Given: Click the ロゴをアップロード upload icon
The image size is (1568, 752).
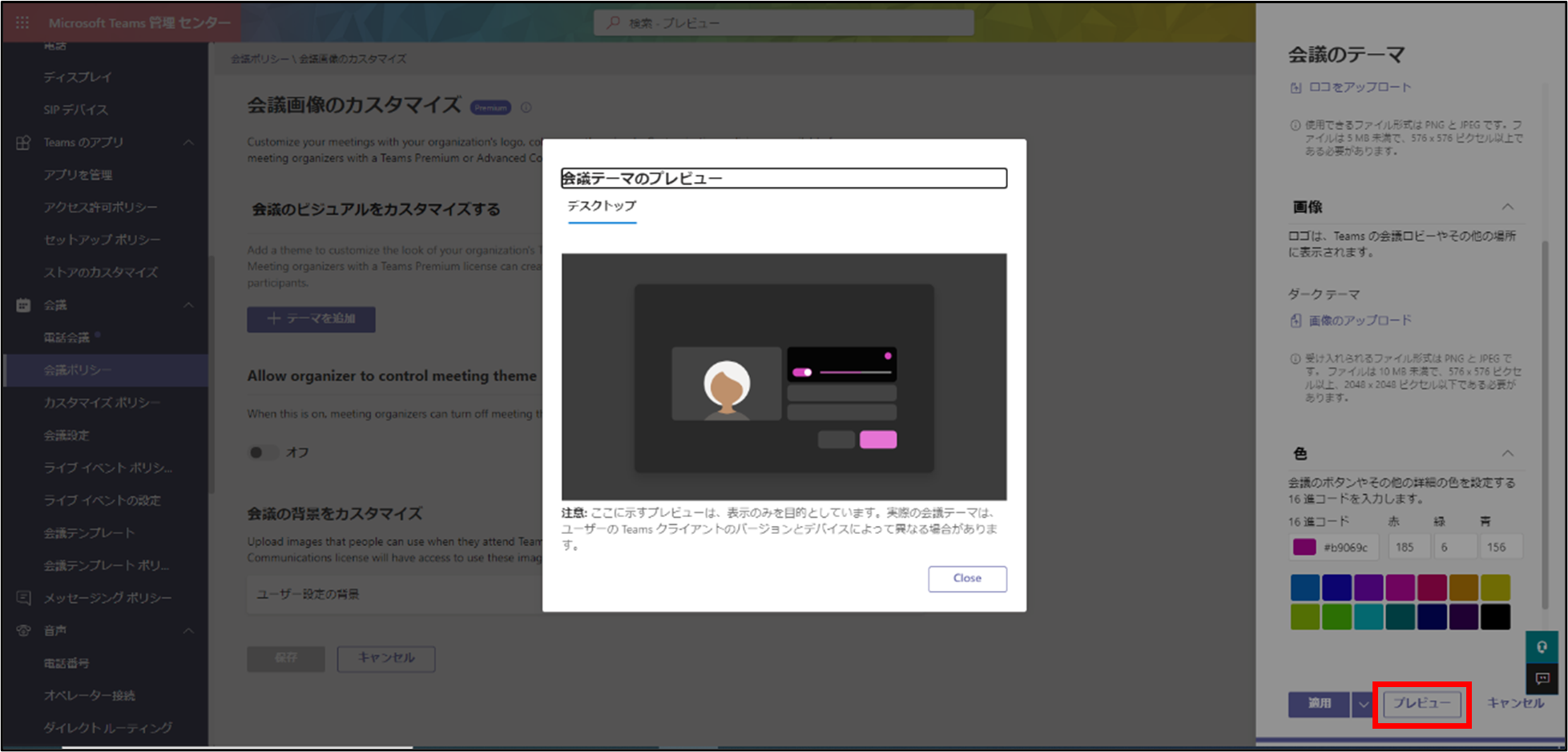Looking at the screenshot, I should pos(1296,87).
